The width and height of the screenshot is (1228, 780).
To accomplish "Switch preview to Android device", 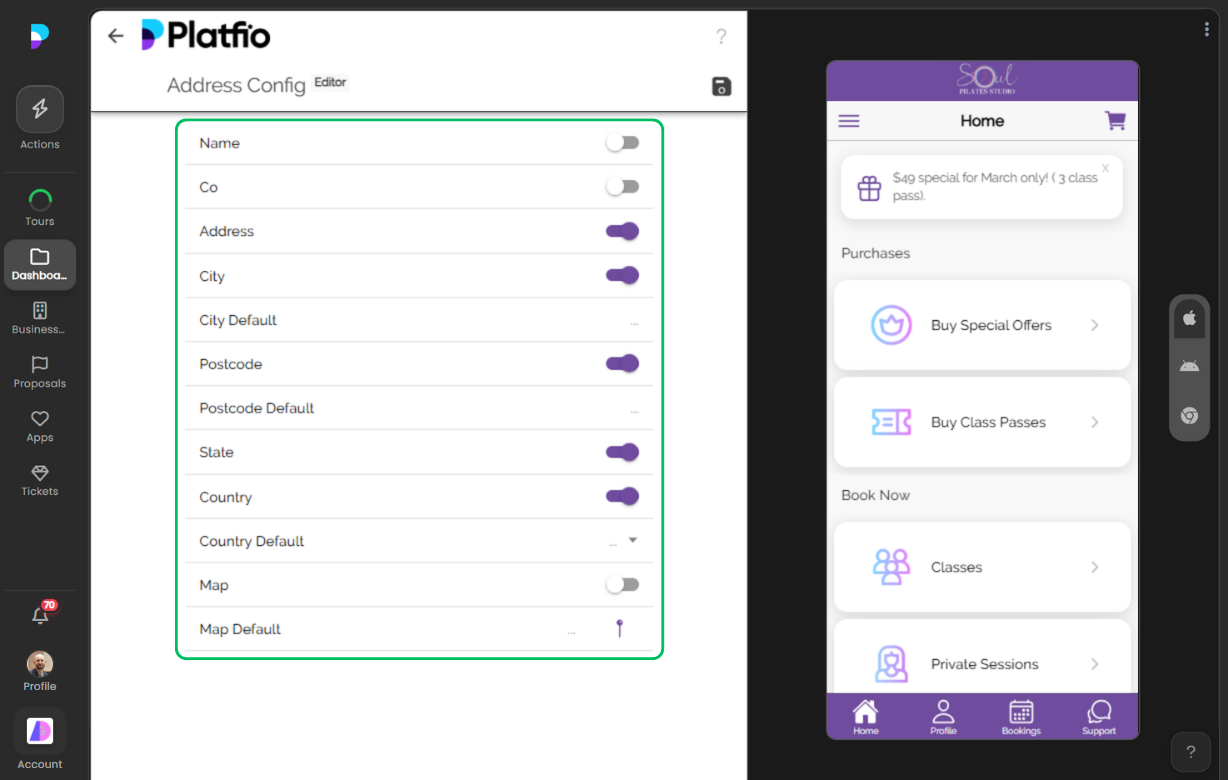I will coord(1189,366).
